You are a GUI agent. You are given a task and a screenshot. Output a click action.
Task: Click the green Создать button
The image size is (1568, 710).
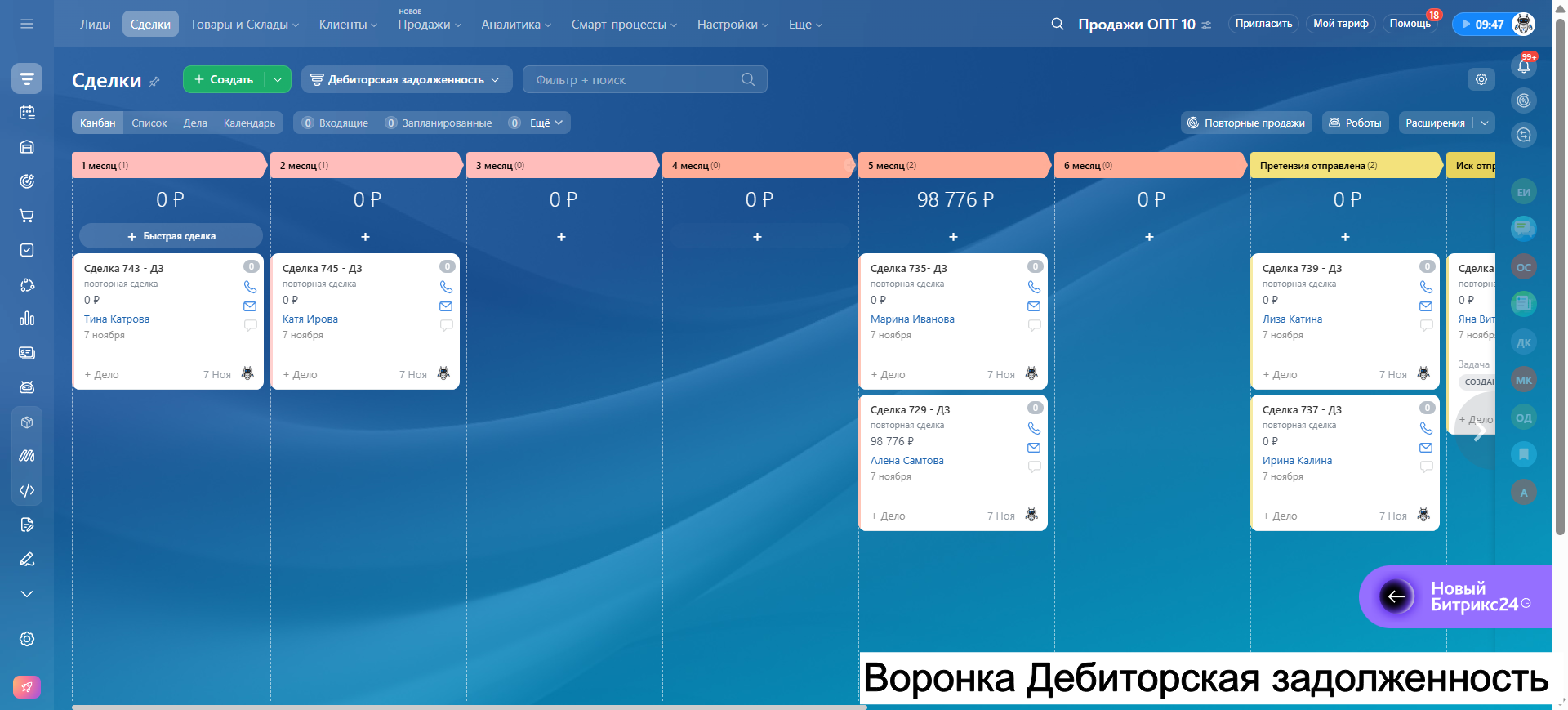[224, 79]
